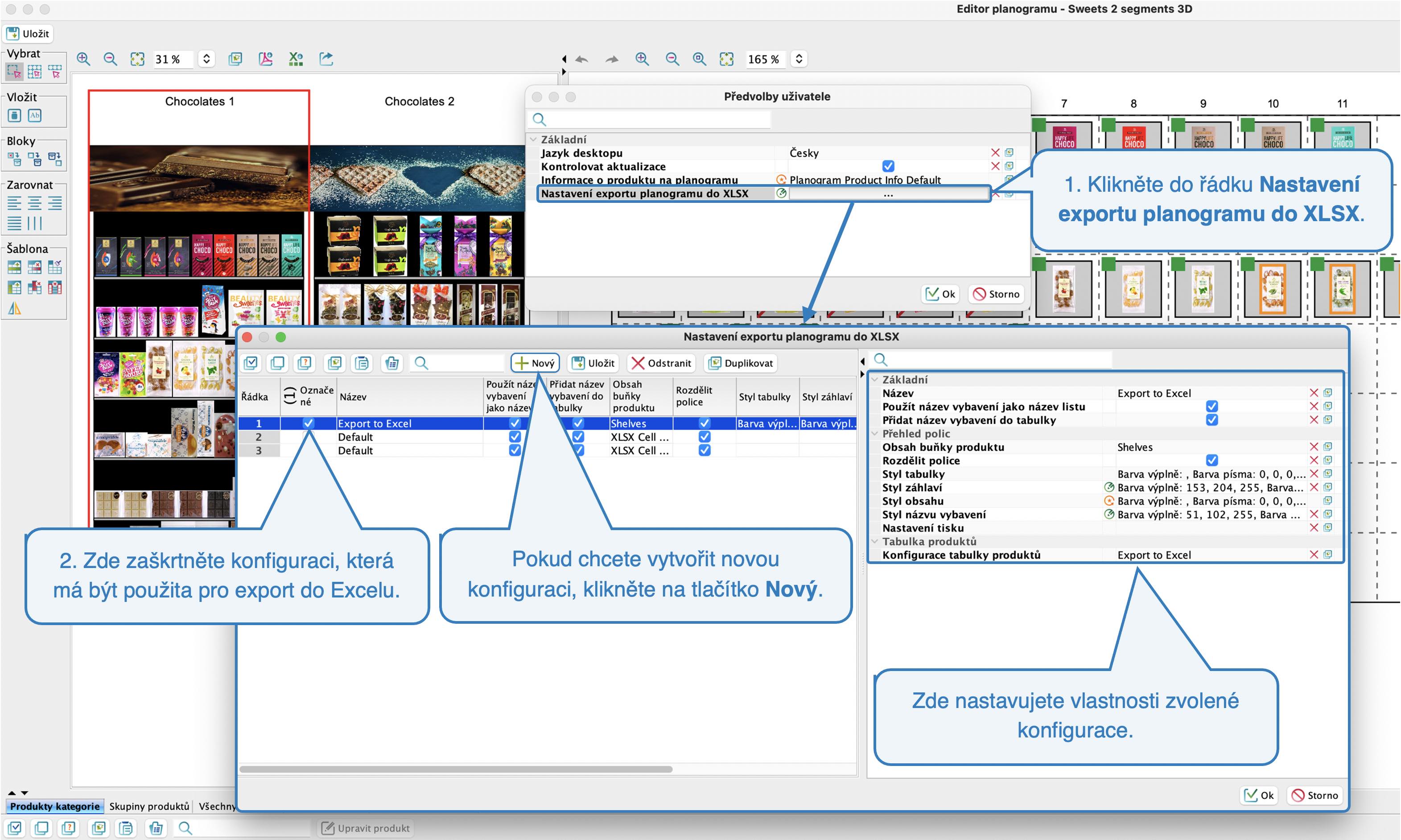Reset the Jazyk desktopu value with red X
Viewport: 1401px width, 840px height.
(995, 153)
